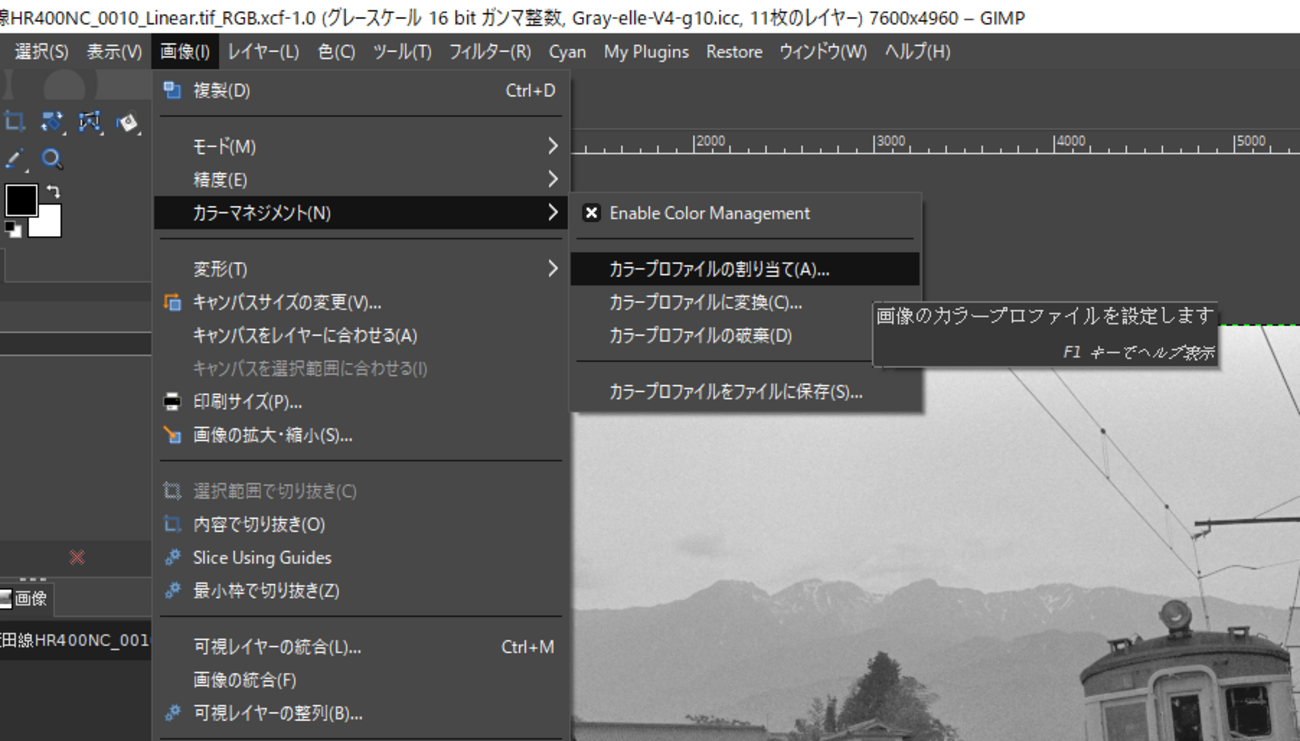Expand the 変形(T) submenu
The width and height of the screenshot is (1300, 741).
point(360,269)
